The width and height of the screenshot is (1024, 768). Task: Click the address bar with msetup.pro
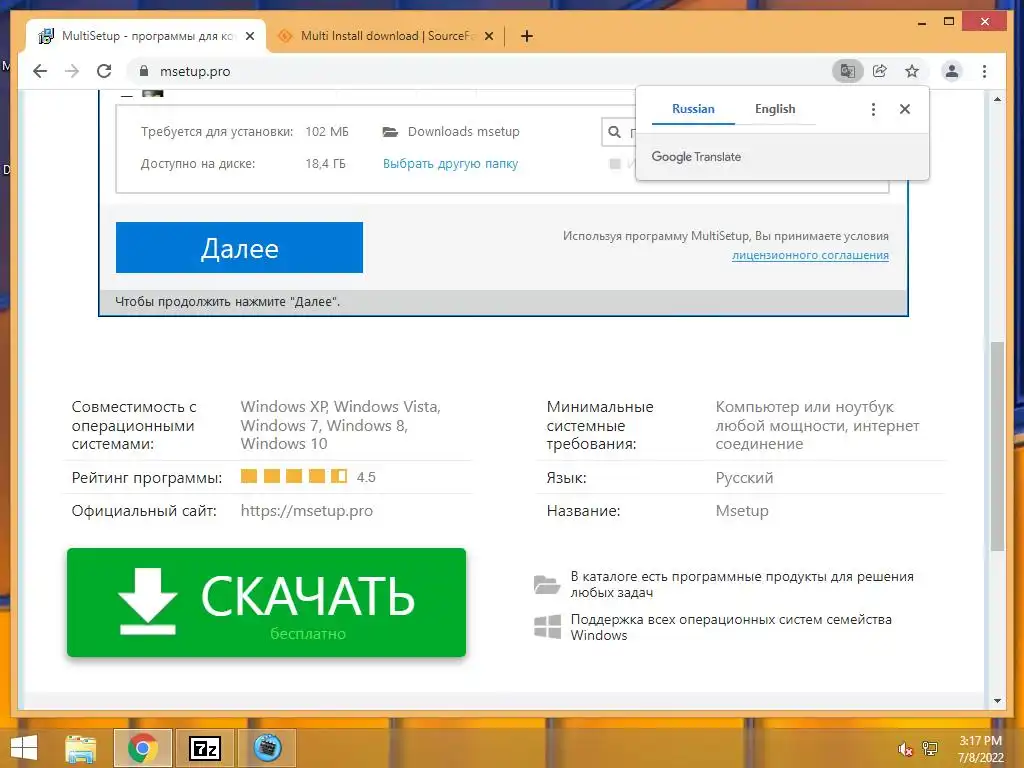tap(477, 71)
